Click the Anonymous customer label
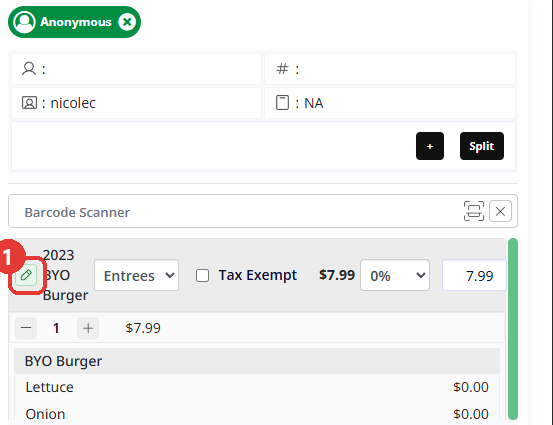This screenshot has width=553, height=425. 76,22
